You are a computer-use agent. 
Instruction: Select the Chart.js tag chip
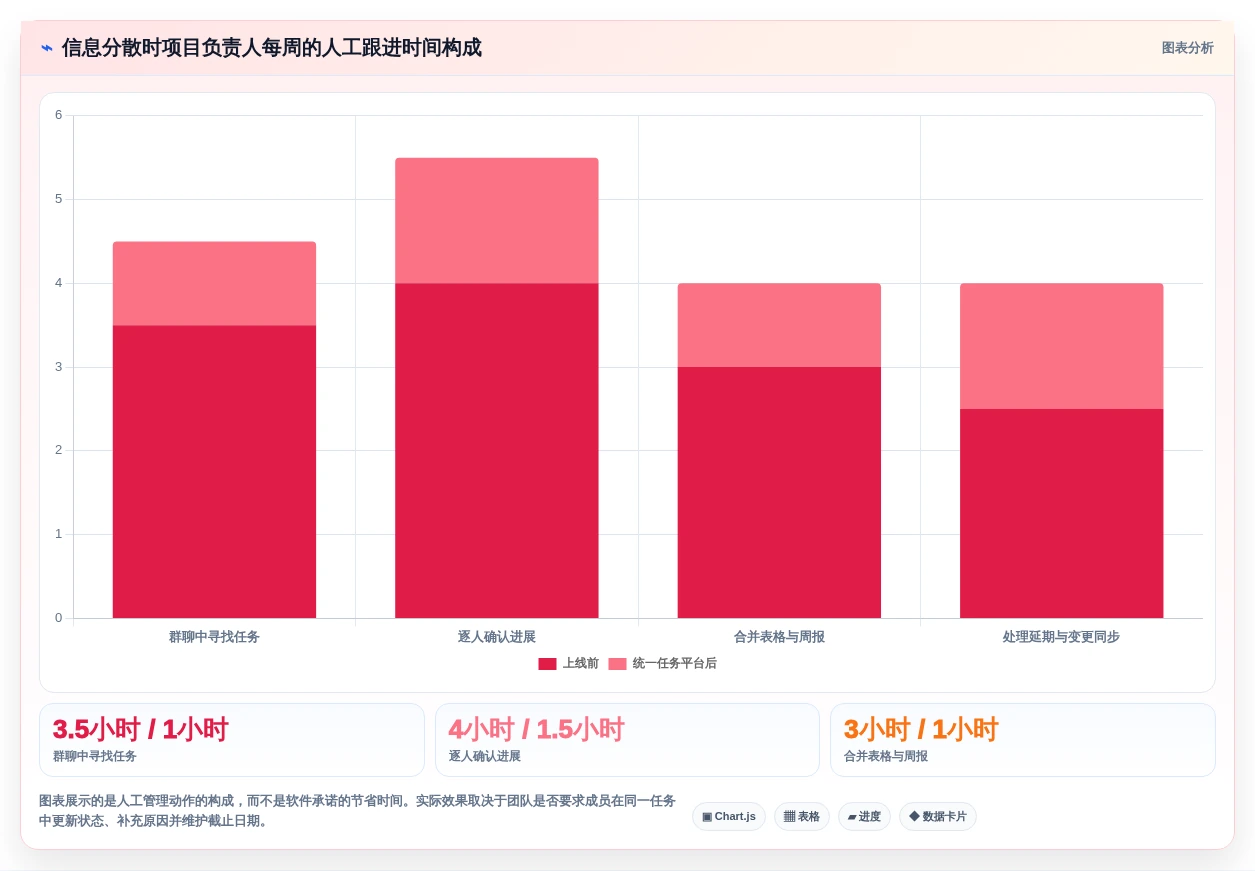729,816
